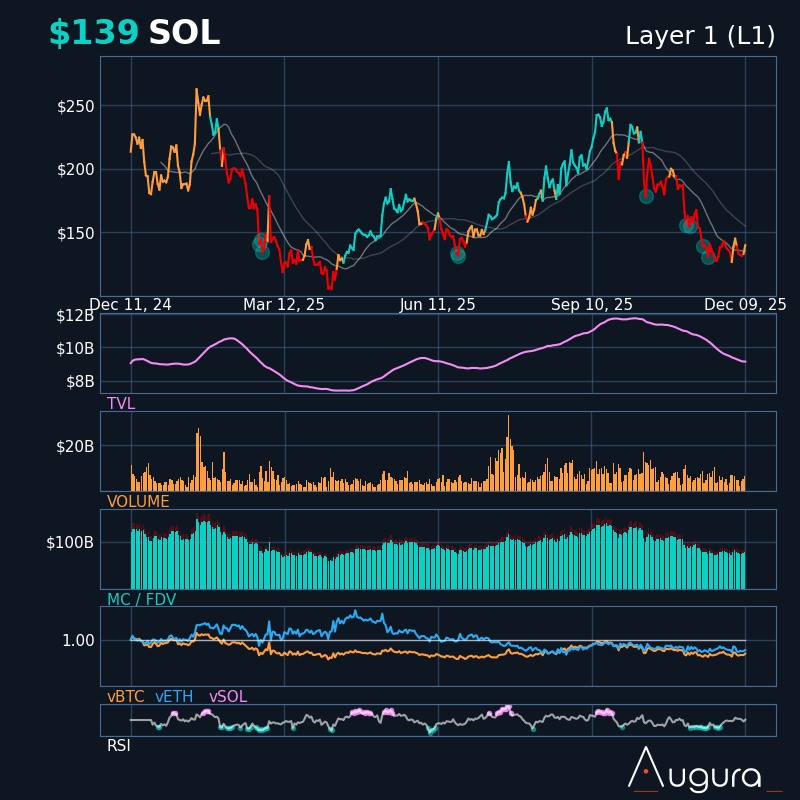The height and width of the screenshot is (800, 800).
Task: Click the VOLUME panel label
Action: [x=138, y=502]
